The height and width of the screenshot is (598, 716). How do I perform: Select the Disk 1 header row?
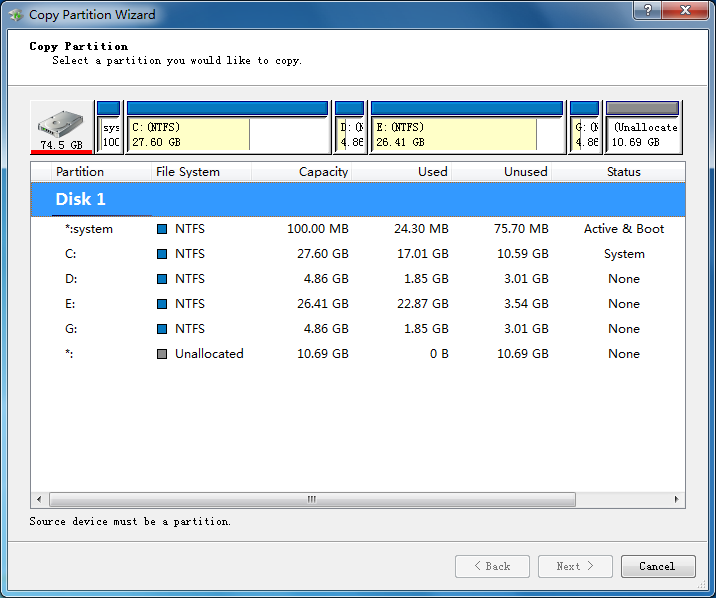click(358, 199)
